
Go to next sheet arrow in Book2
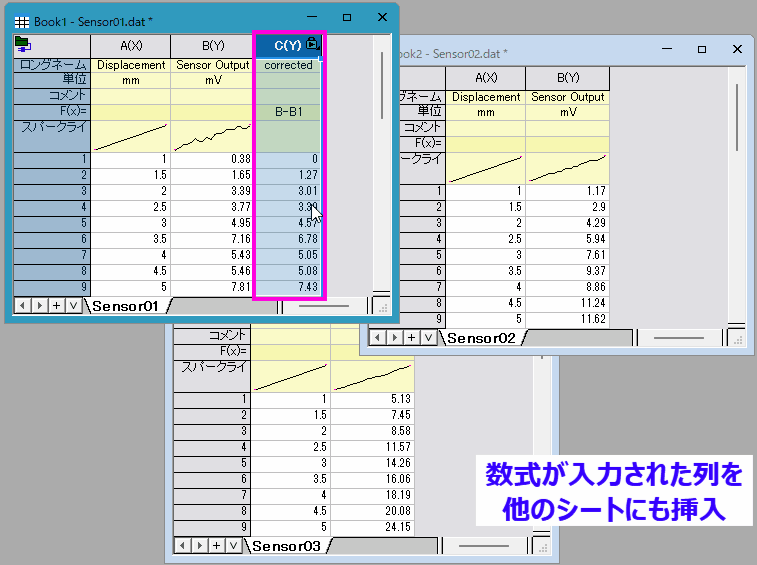394,338
